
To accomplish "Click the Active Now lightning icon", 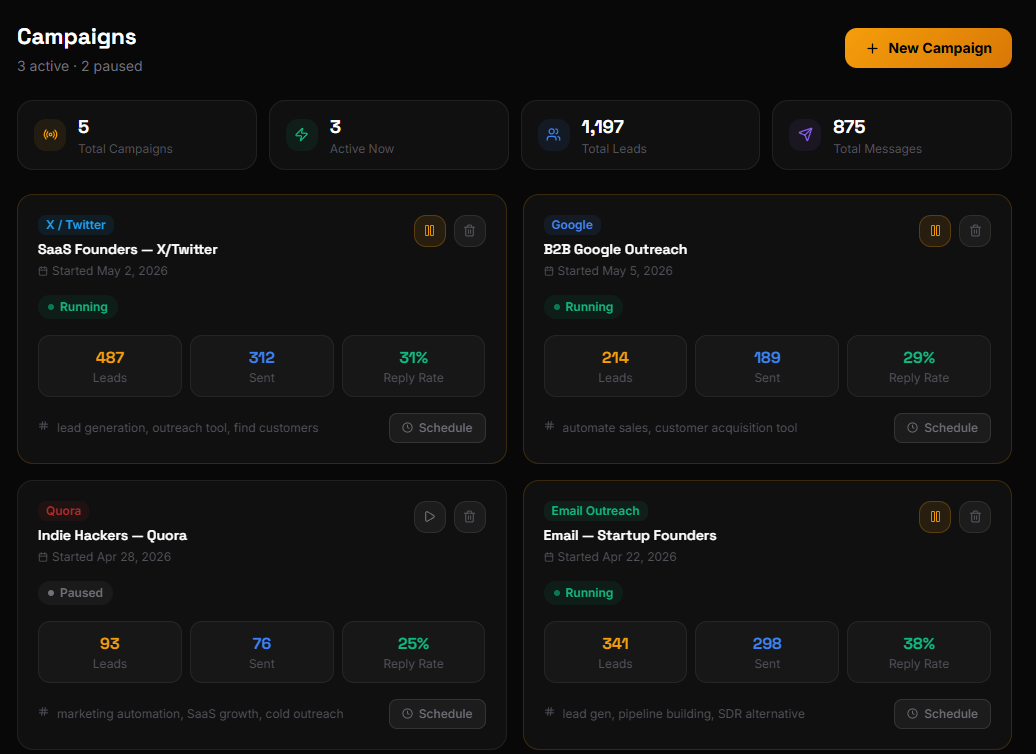I will pos(302,135).
